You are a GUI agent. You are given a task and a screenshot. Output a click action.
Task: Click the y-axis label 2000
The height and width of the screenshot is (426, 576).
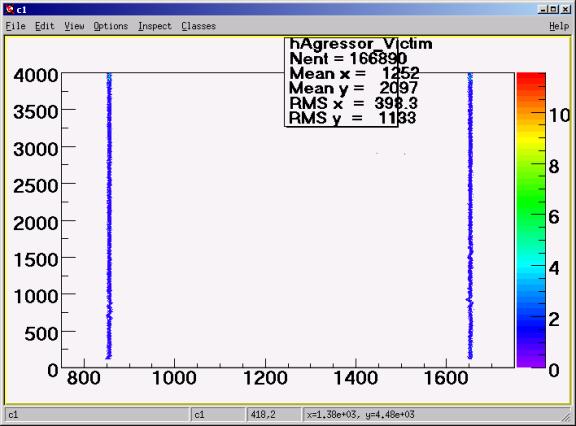36,223
